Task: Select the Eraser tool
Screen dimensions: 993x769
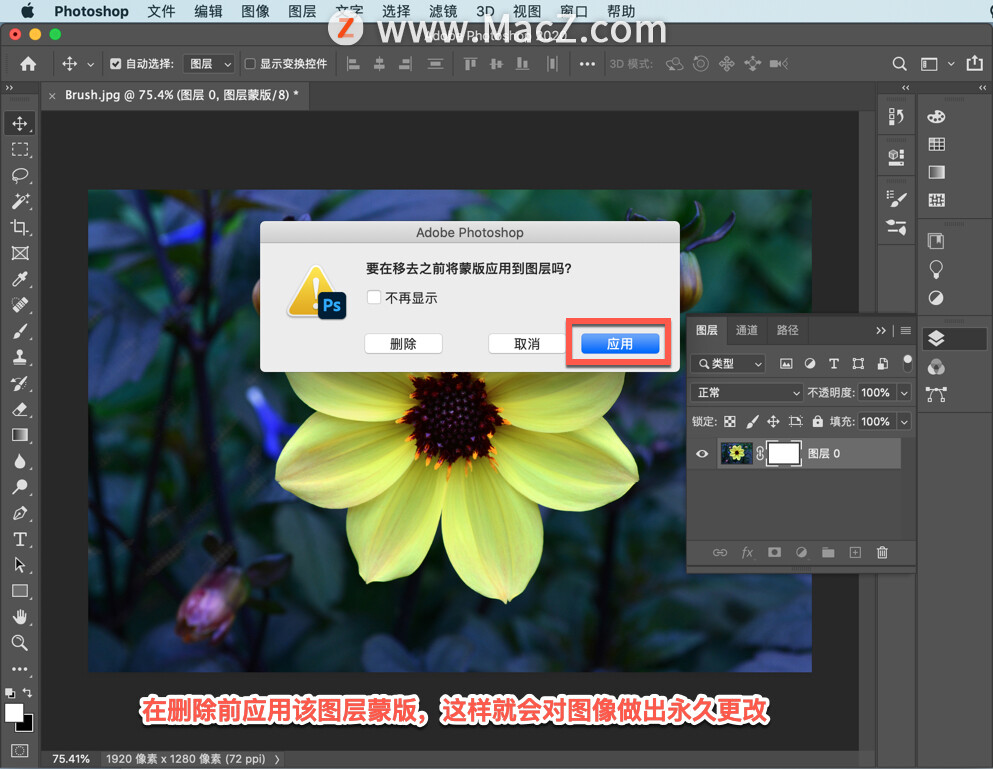Action: pos(20,409)
